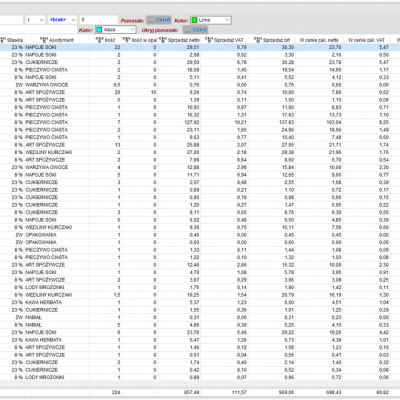The image size is (400, 400).
Task: Click the Ukryj pozostałe Ctrl+U button
Action: 196,30
